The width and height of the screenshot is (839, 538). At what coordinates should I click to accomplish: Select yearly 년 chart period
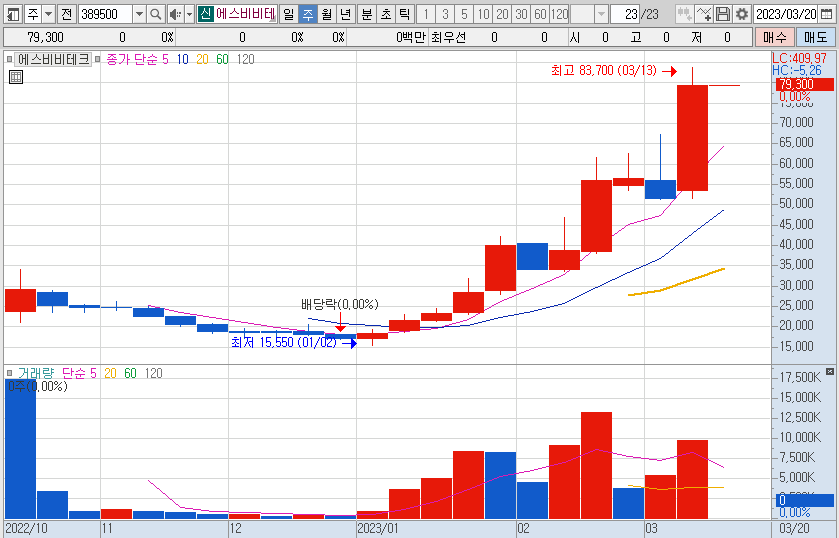pyautogui.click(x=346, y=14)
